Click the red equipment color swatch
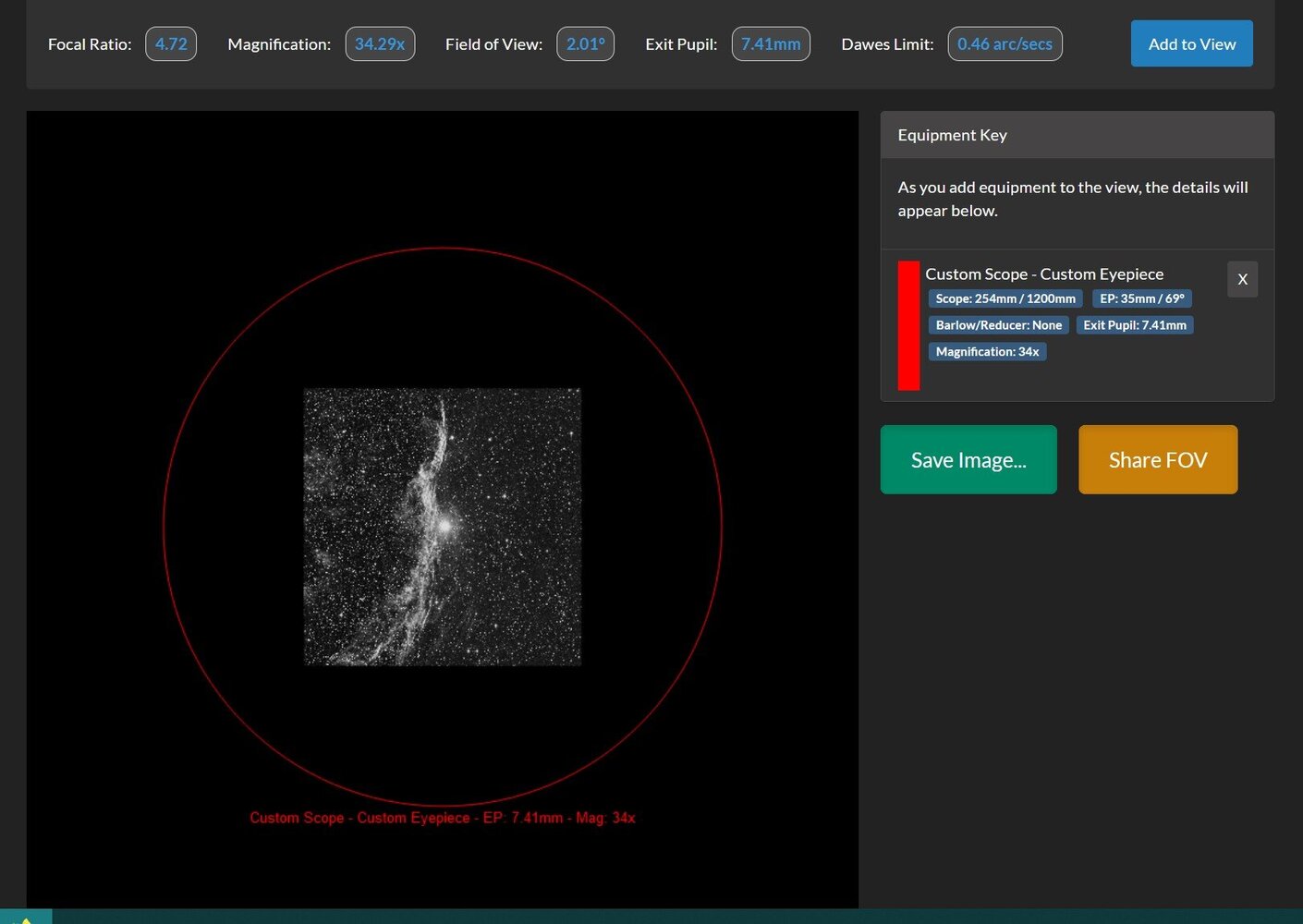This screenshot has height=924, width=1303. click(x=908, y=325)
